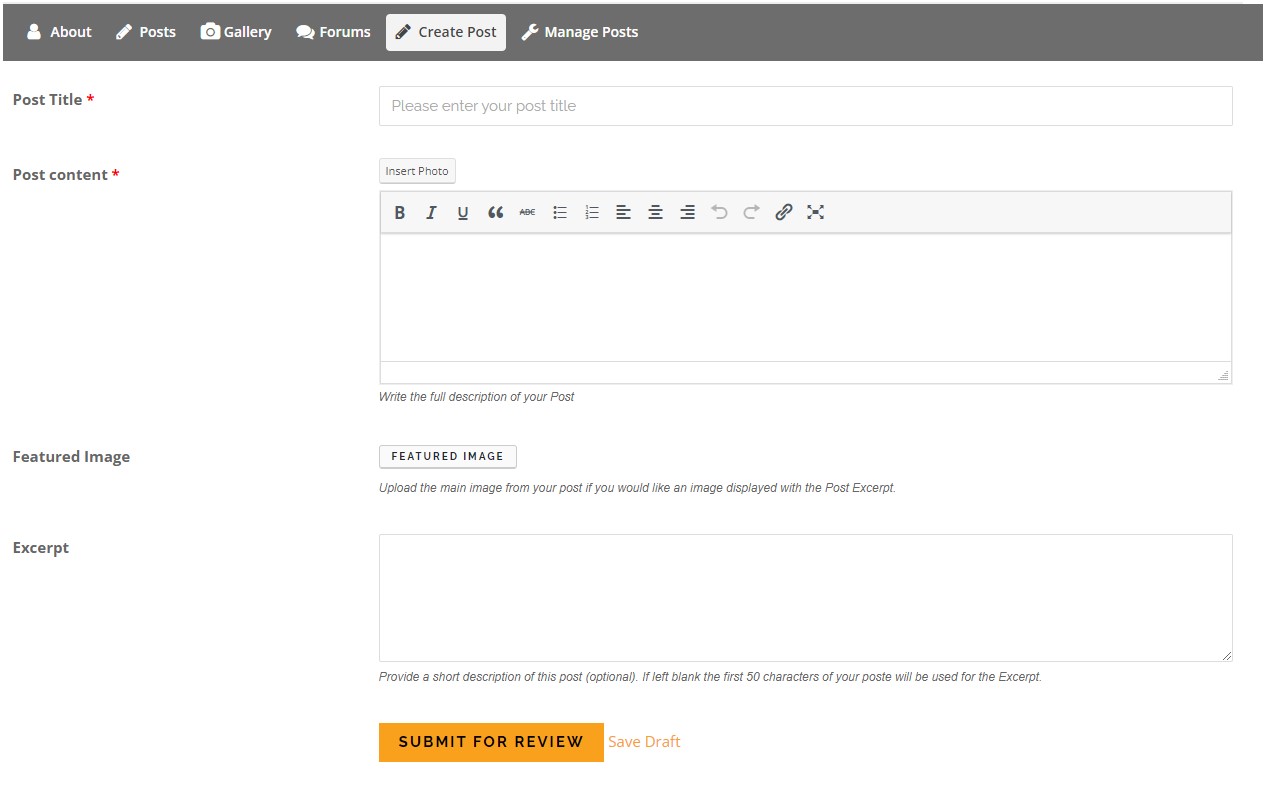Select the Create Post tab
The height and width of the screenshot is (787, 1268).
point(446,32)
